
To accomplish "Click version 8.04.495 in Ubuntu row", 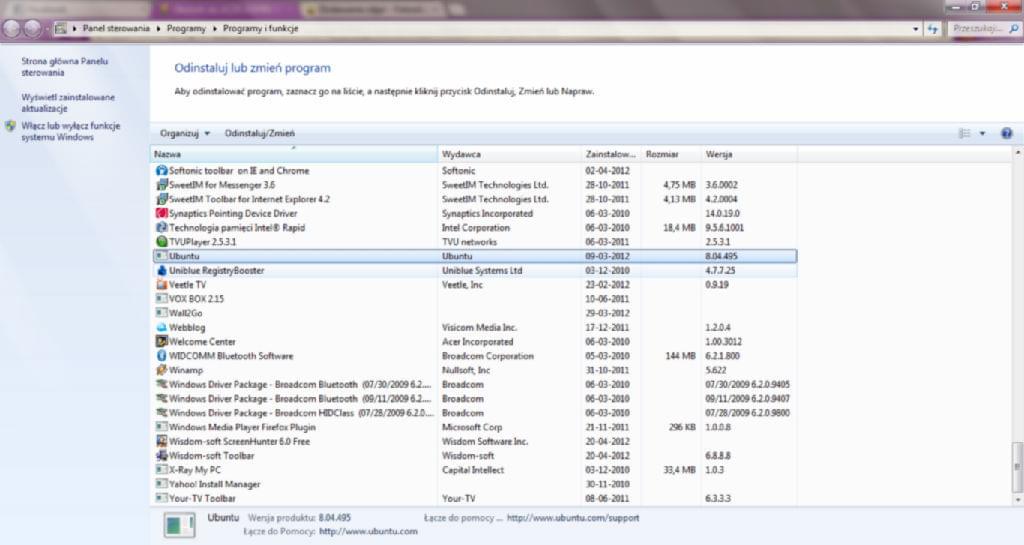I will tap(721, 256).
